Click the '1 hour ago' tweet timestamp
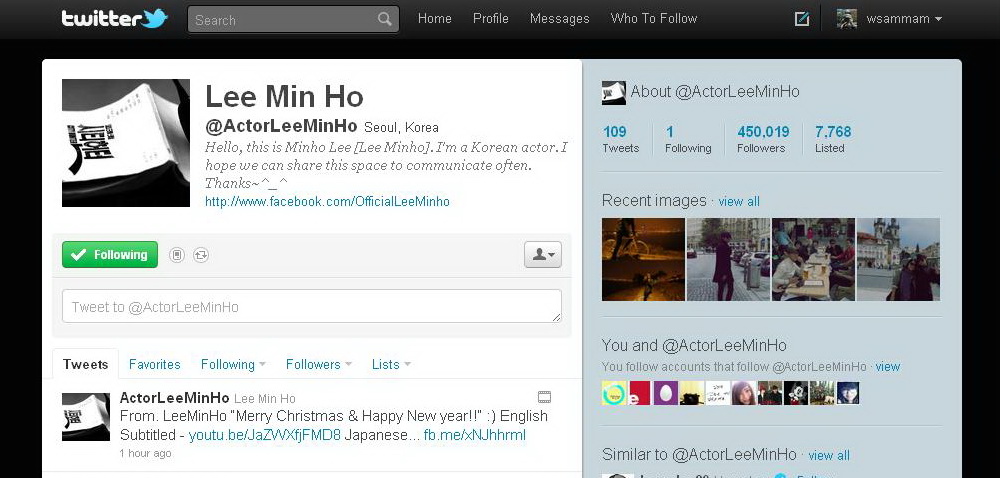1000x478 pixels. 145,453
